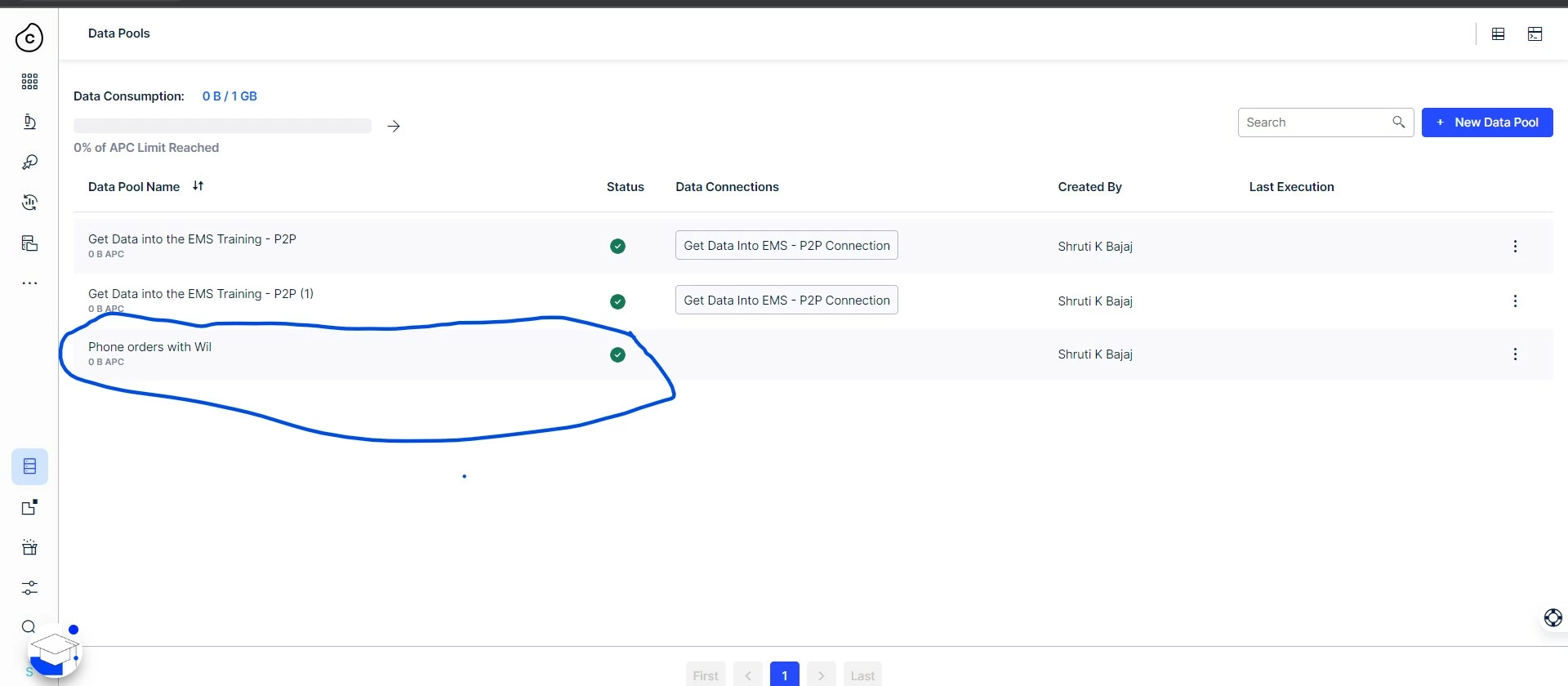This screenshot has height=686, width=1568.
Task: Click Shruti K Bajaj in Phone orders row
Action: [x=1095, y=354]
